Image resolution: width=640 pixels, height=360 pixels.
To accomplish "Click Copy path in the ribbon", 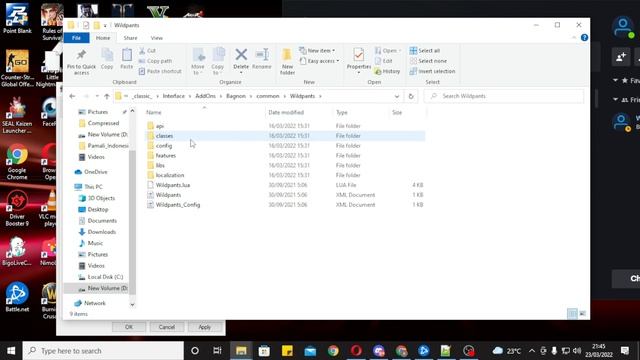I will click(156, 61).
